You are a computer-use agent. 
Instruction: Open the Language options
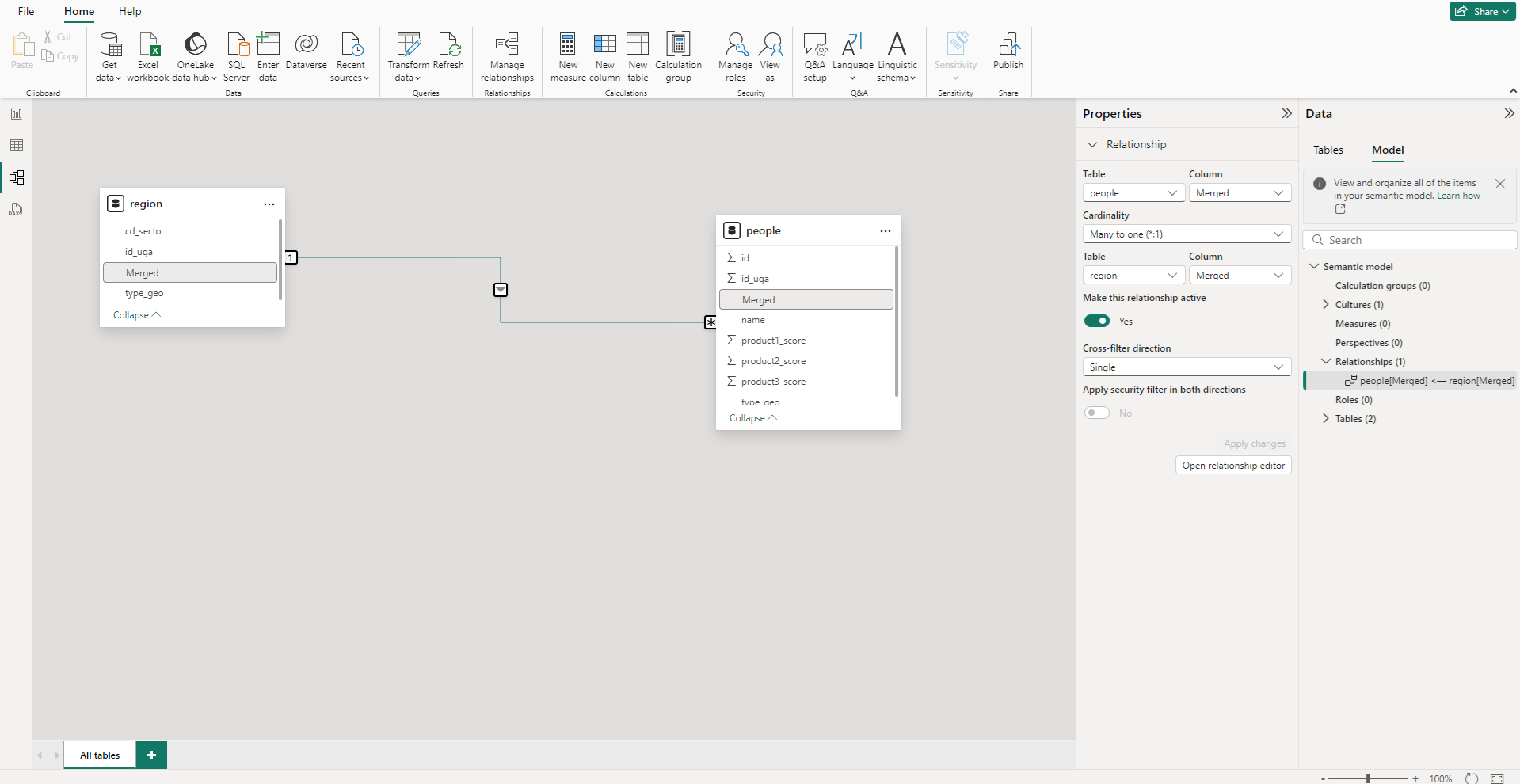pyautogui.click(x=853, y=56)
